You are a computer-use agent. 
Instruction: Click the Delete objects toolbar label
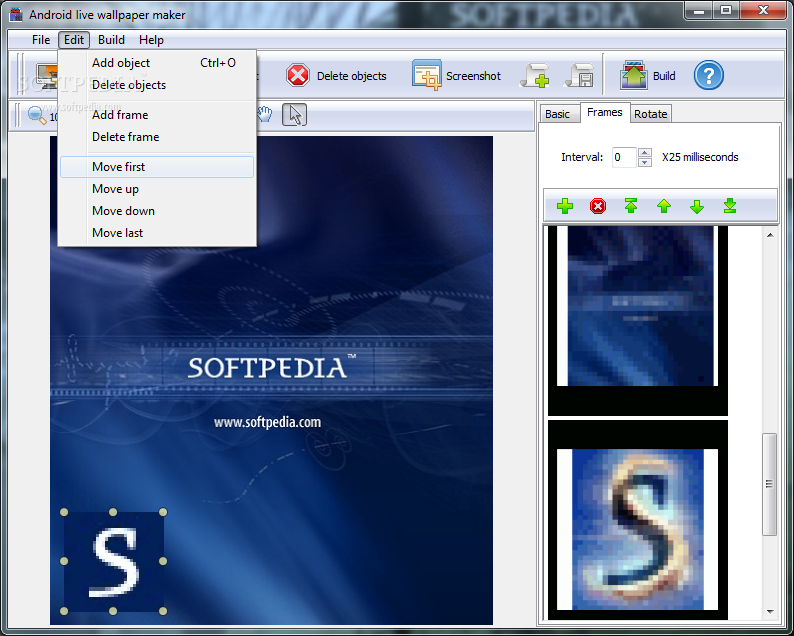coord(351,76)
